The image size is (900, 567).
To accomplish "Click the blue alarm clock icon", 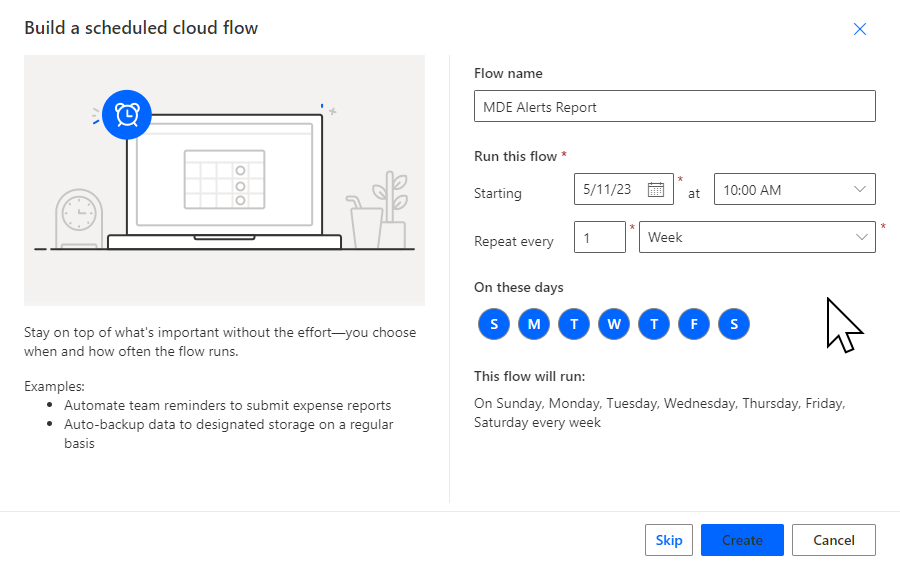I will 127,115.
